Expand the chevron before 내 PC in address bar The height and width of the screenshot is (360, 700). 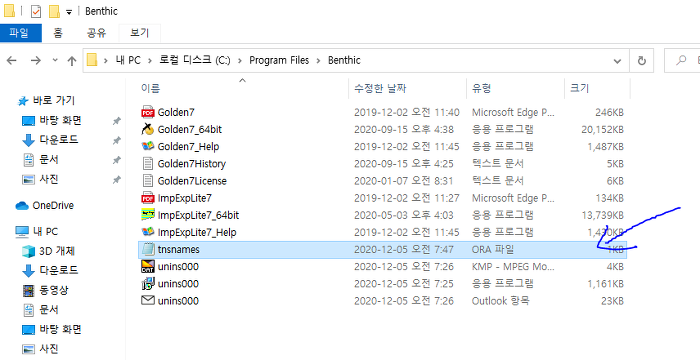(106, 60)
